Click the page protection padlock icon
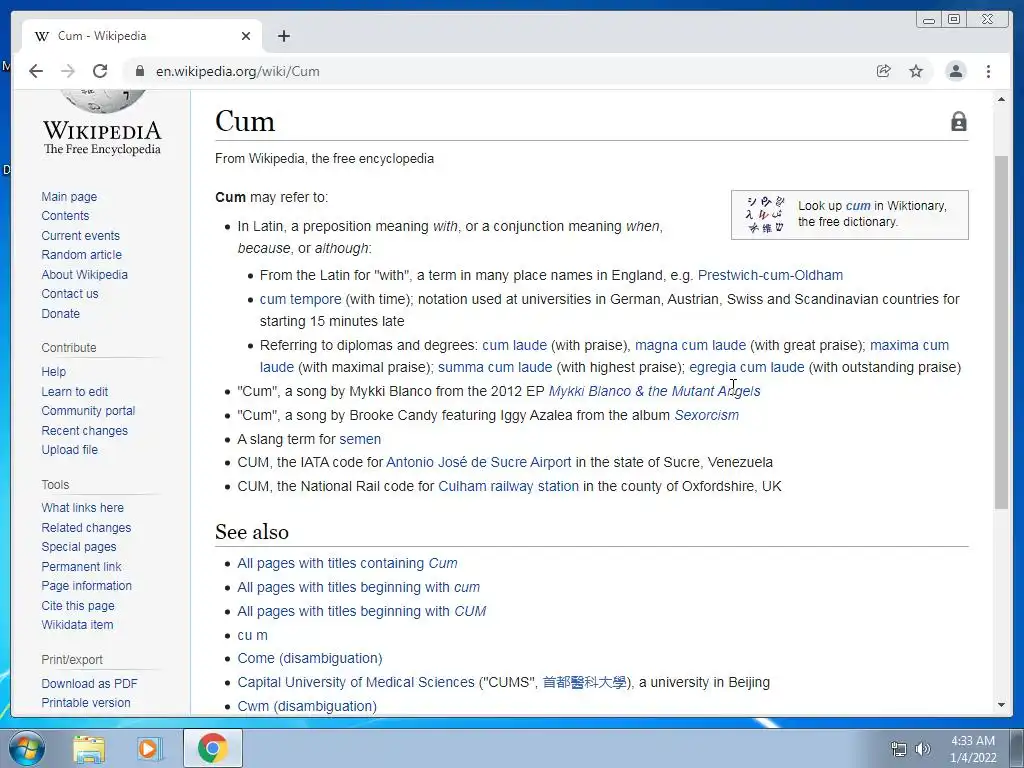 (x=958, y=121)
